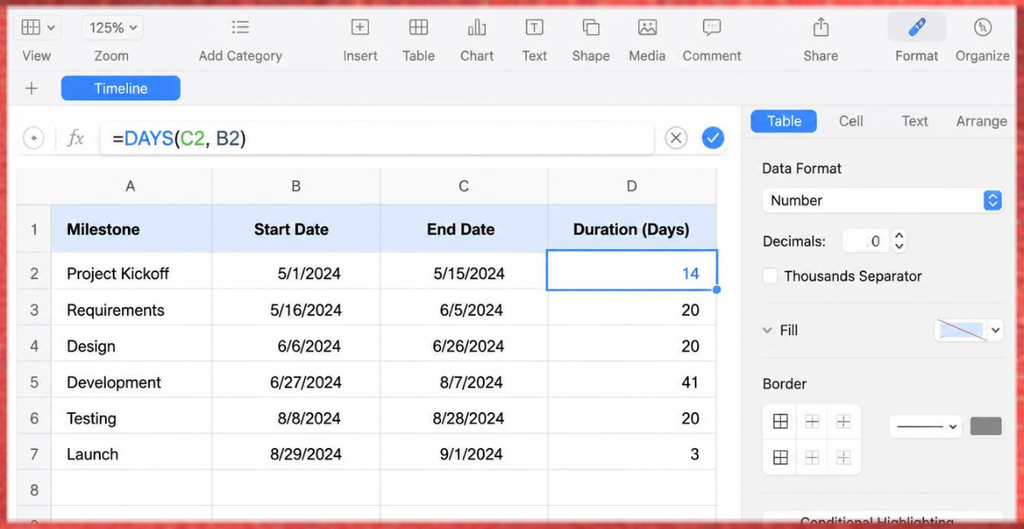Collapse the Fill section chevron
This screenshot has height=529, width=1024.
click(x=767, y=330)
